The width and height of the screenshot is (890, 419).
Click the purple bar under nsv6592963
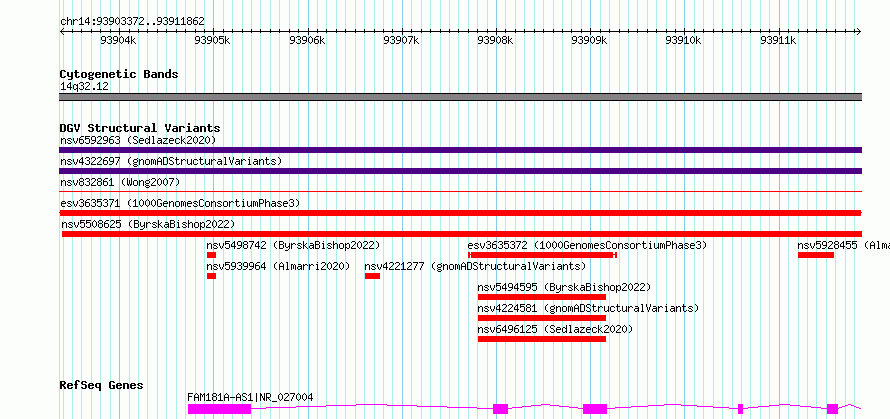coord(460,150)
